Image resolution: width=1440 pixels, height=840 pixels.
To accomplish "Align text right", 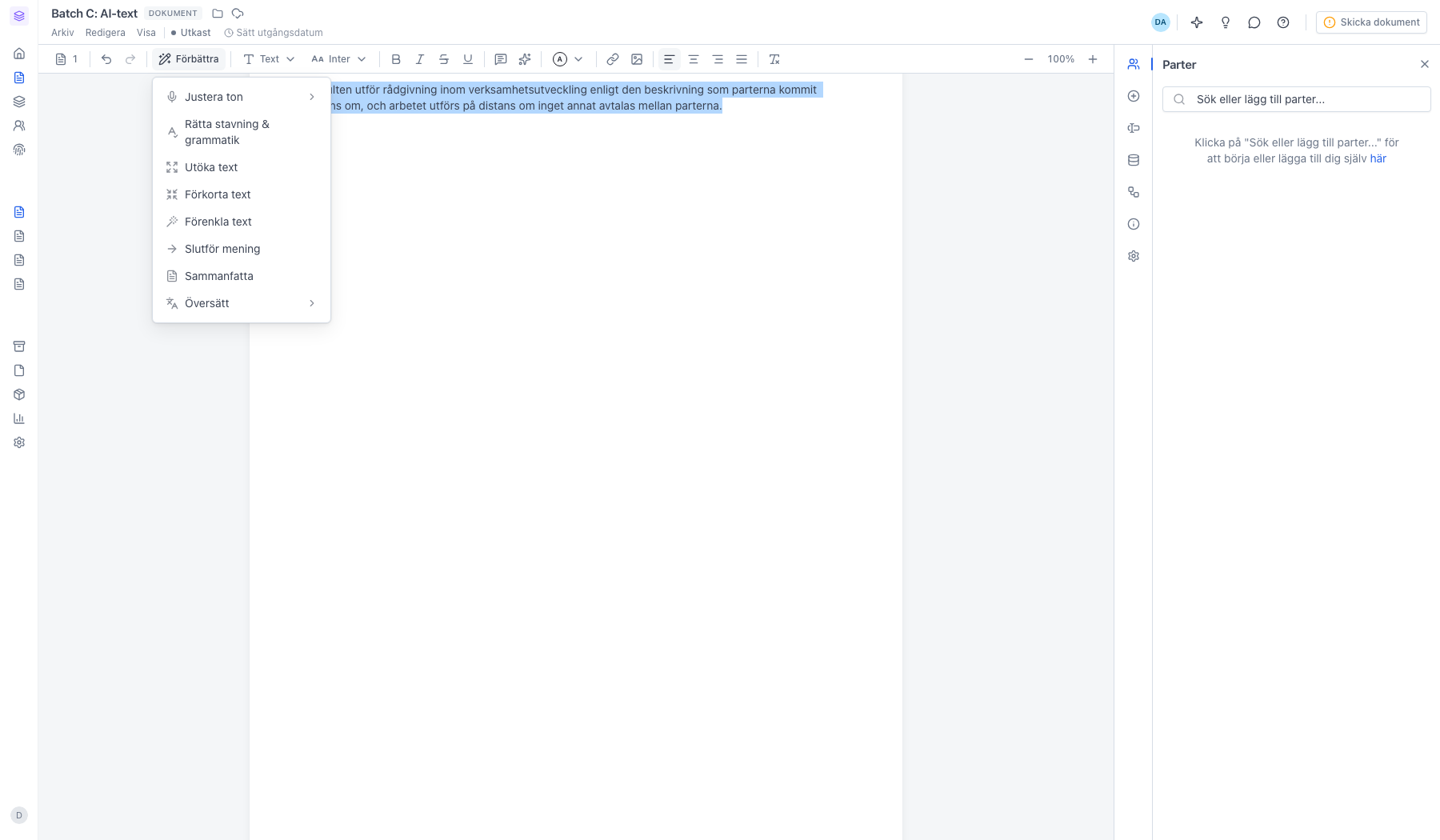I will 718,59.
